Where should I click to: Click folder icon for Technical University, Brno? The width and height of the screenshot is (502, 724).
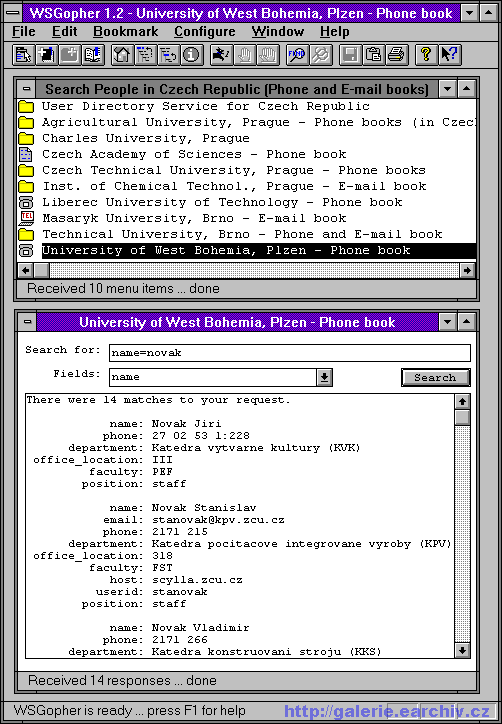tap(26, 235)
